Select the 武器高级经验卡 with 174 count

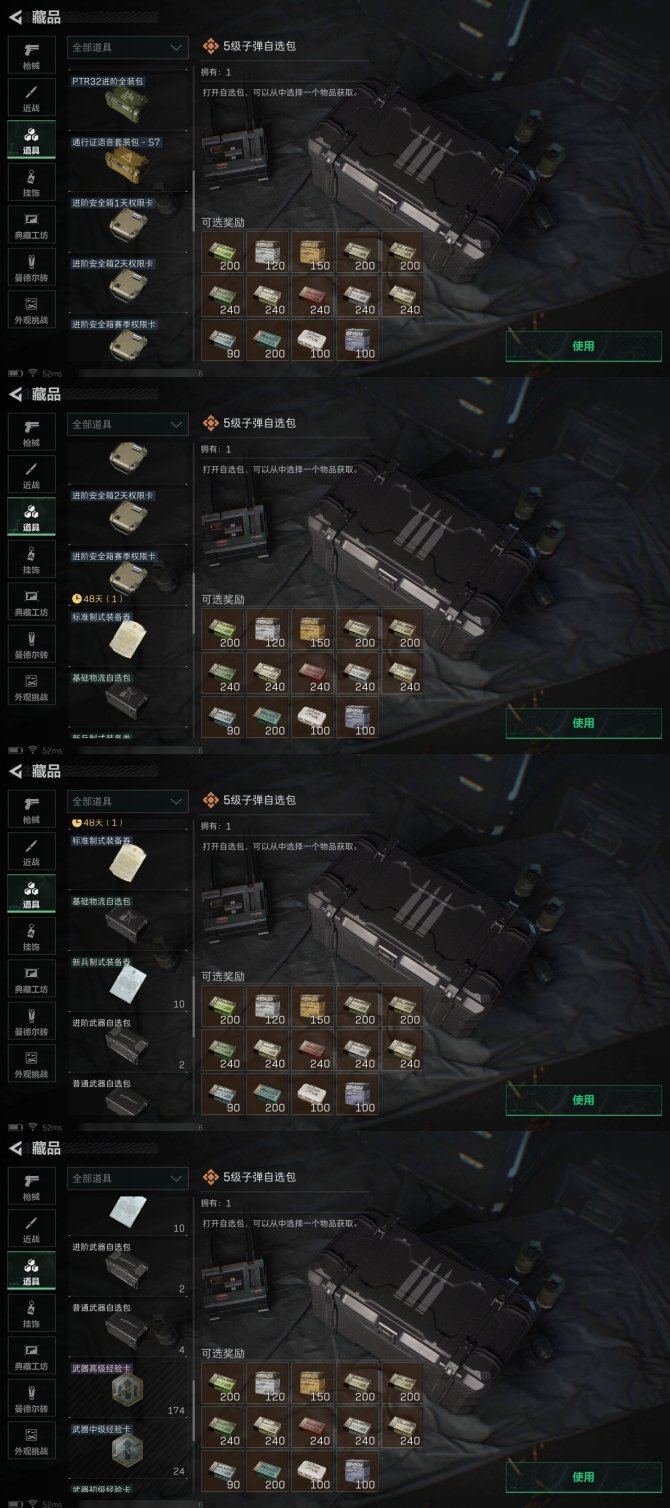[x=127, y=1389]
